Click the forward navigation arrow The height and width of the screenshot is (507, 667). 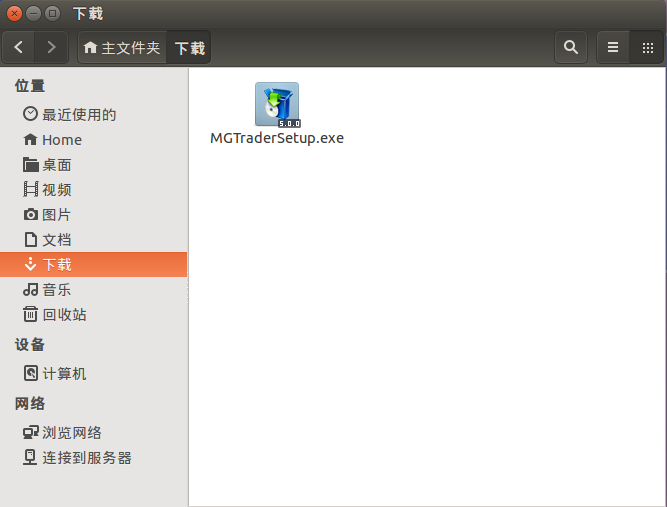[x=51, y=47]
